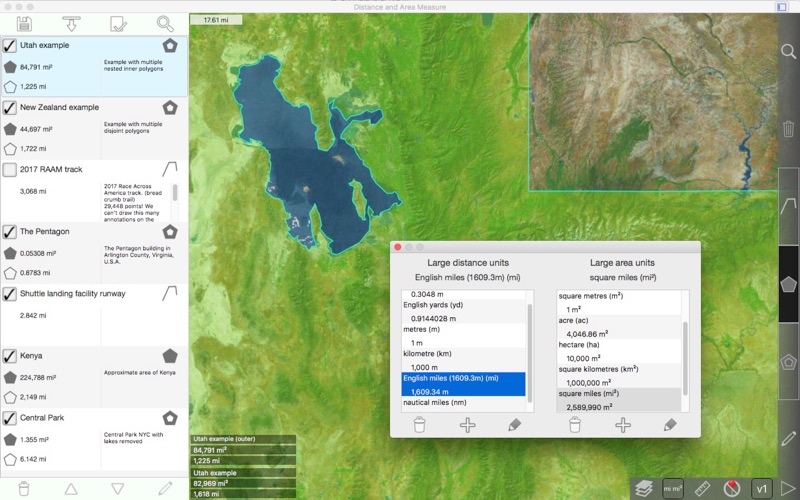Toggle the New Zealand example checkbox
Viewport: 800px width, 500px height.
pyautogui.click(x=10, y=108)
